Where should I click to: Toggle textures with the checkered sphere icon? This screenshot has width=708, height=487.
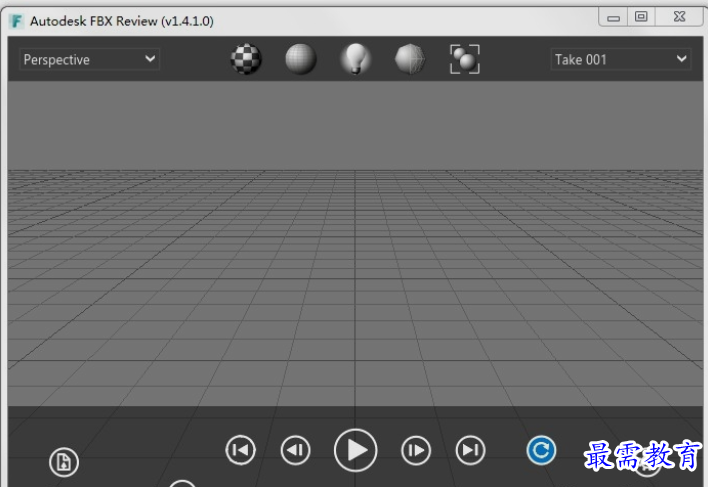(246, 60)
